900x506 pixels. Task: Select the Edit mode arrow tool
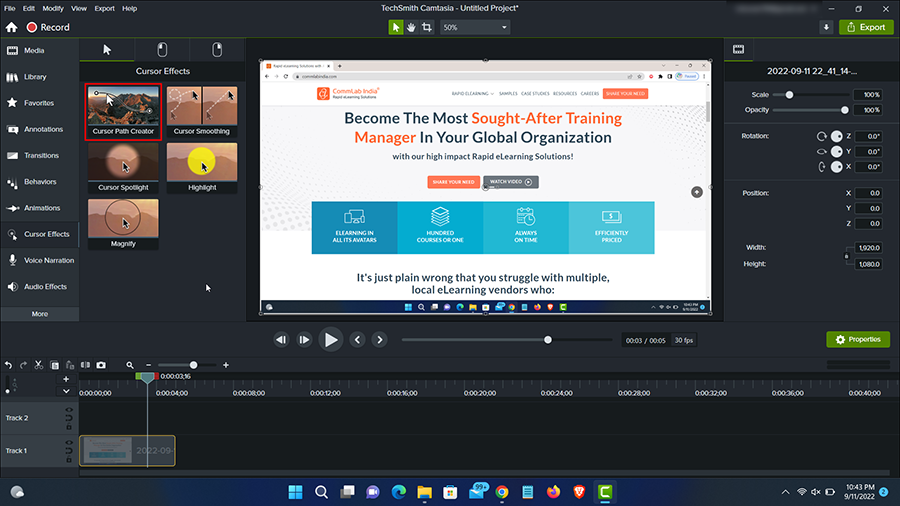point(395,27)
